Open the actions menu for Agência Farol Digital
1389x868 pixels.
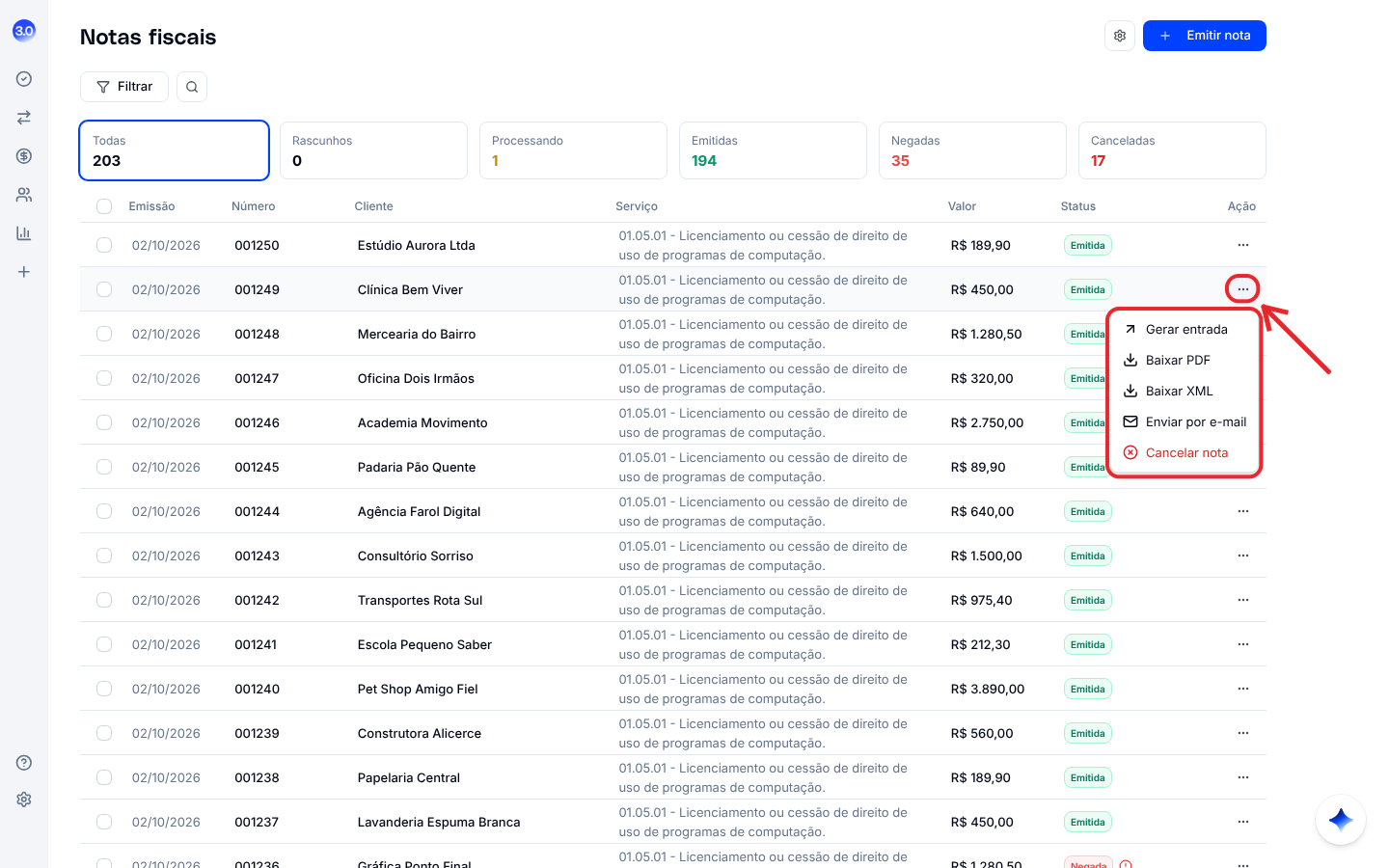tap(1243, 511)
